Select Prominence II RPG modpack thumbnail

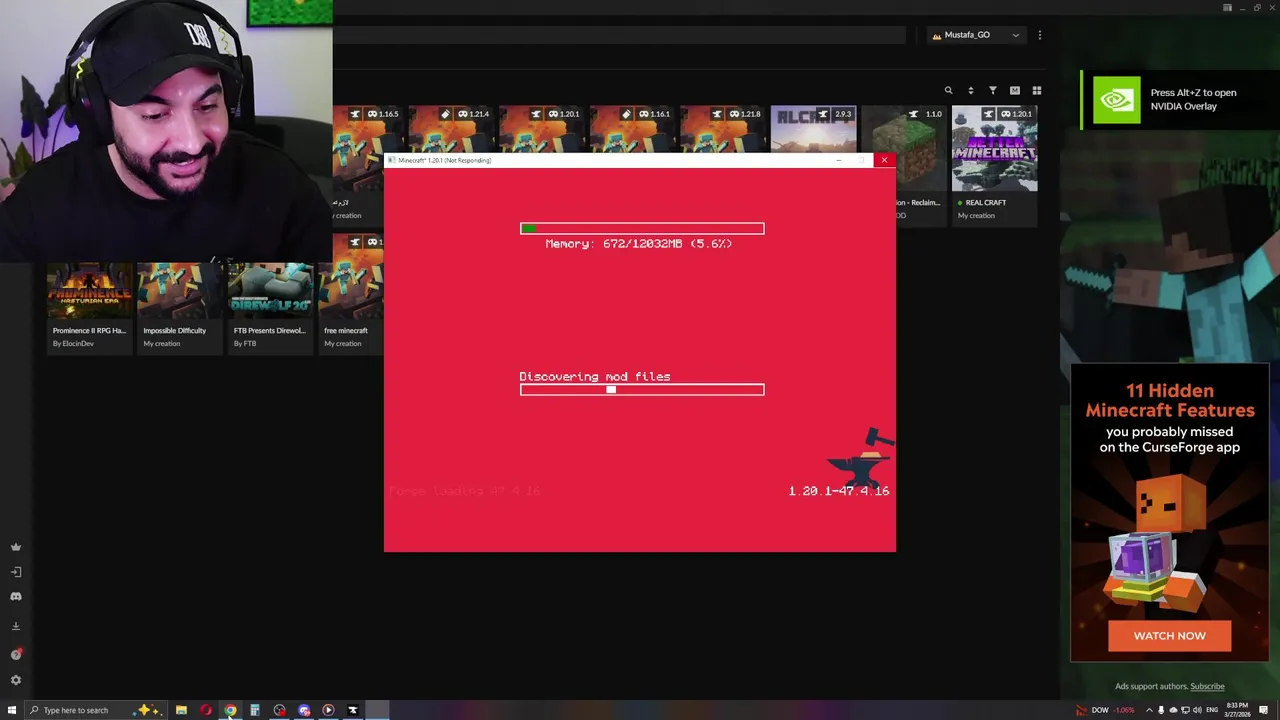[89, 289]
